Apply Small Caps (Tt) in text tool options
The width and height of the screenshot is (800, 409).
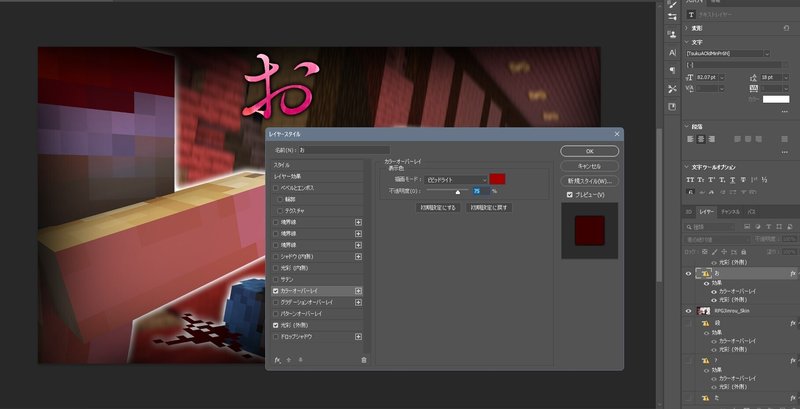click(x=701, y=180)
